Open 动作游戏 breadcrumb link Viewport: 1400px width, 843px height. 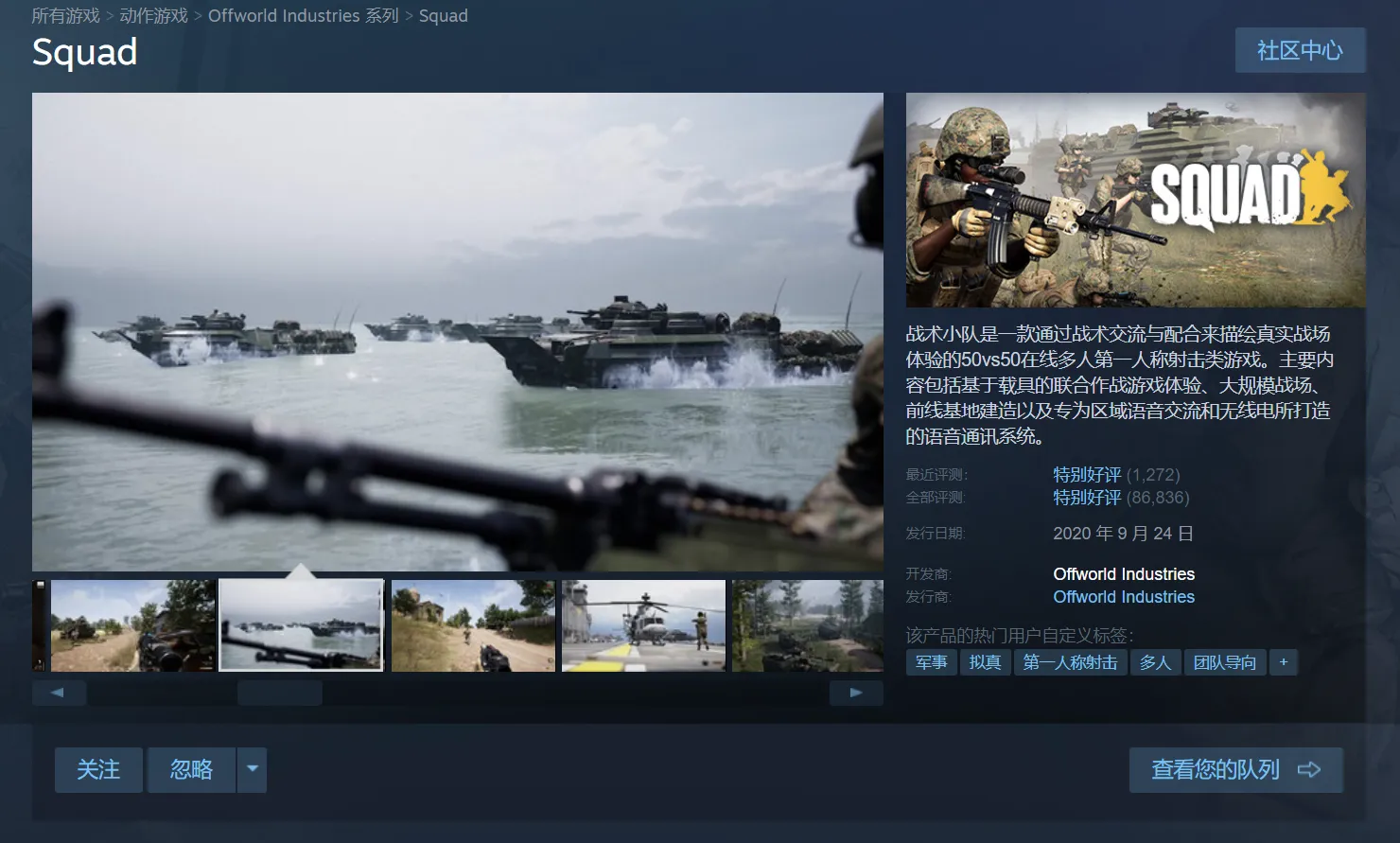pyautogui.click(x=153, y=16)
